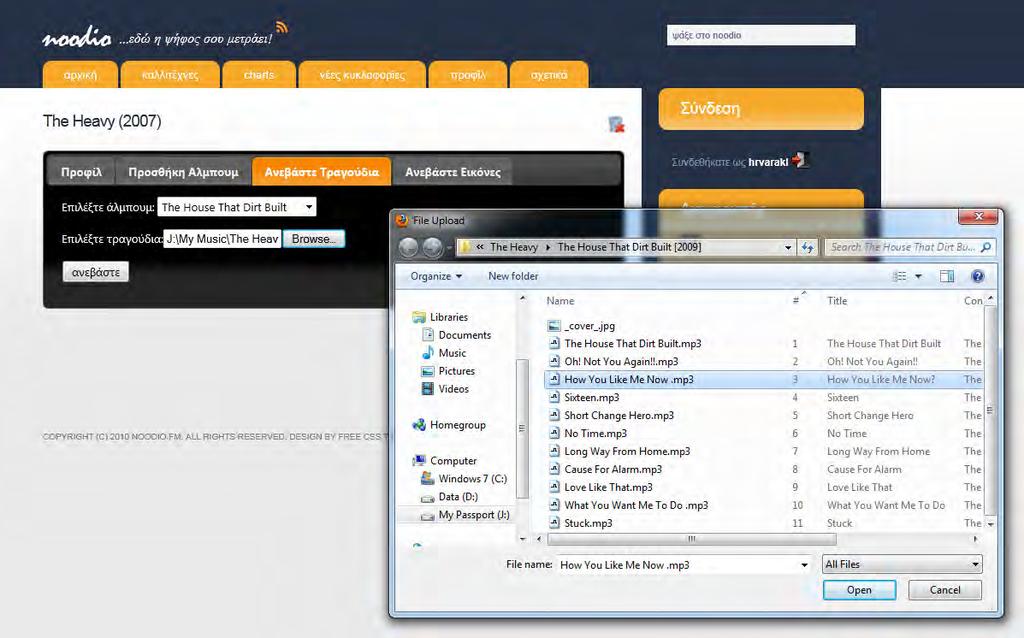Screen dimensions: 1024x638
Task: Click the logout icon next to hrvaraki
Action: click(801, 160)
